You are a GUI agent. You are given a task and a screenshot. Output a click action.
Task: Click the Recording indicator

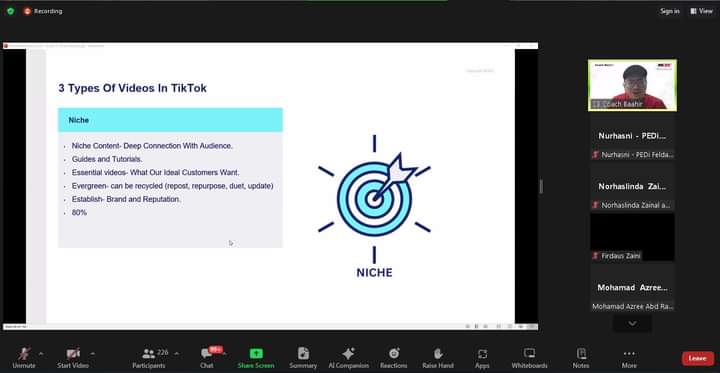point(43,11)
